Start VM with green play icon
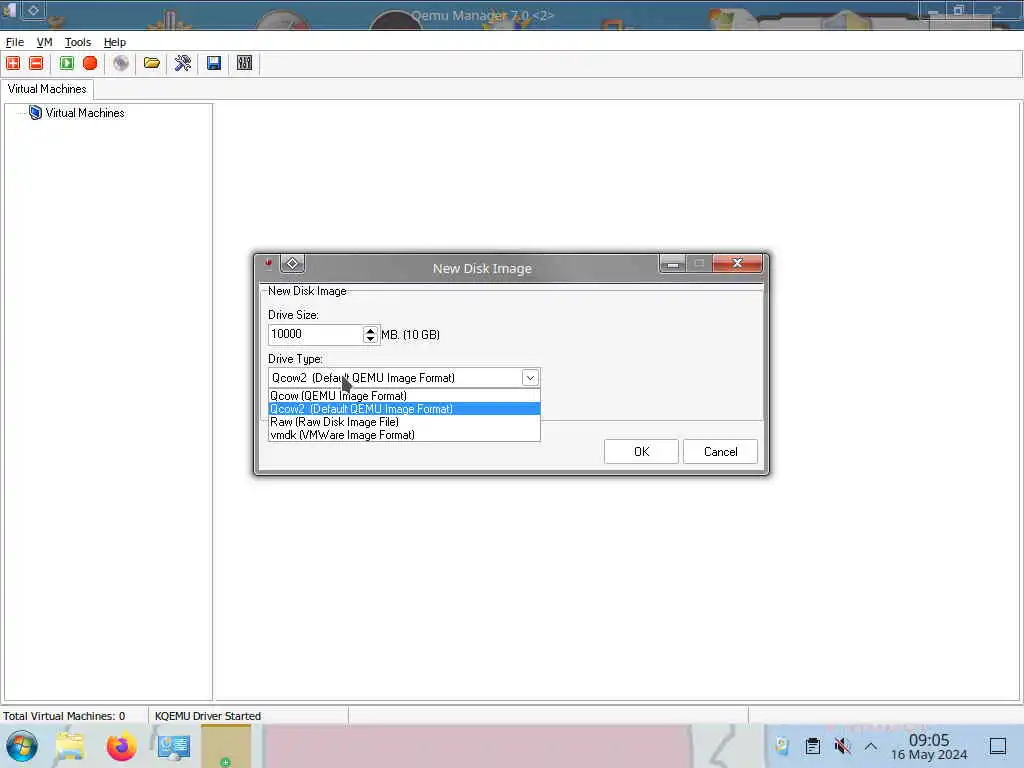Viewport: 1024px width, 768px height. tap(67, 63)
